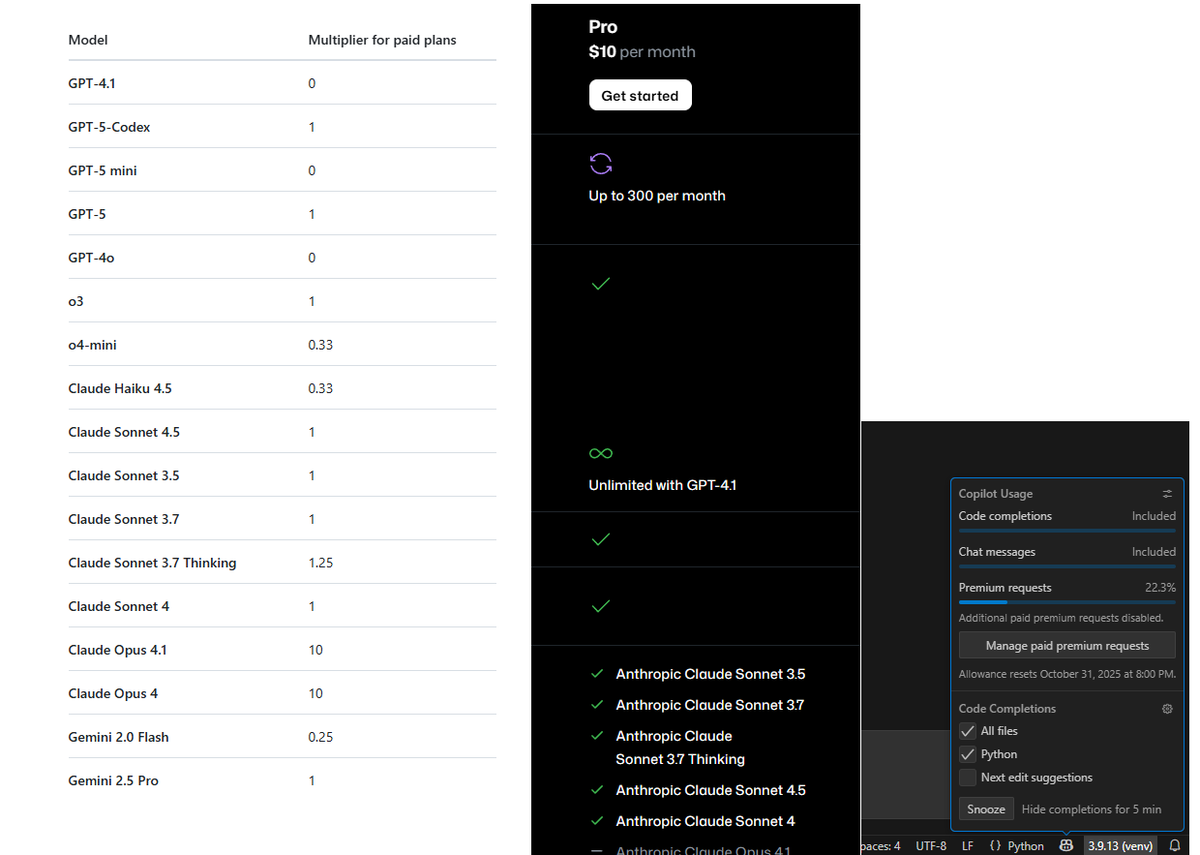Click Claude Opus 4.1 in the table
This screenshot has height=855, width=1200.
click(x=117, y=650)
